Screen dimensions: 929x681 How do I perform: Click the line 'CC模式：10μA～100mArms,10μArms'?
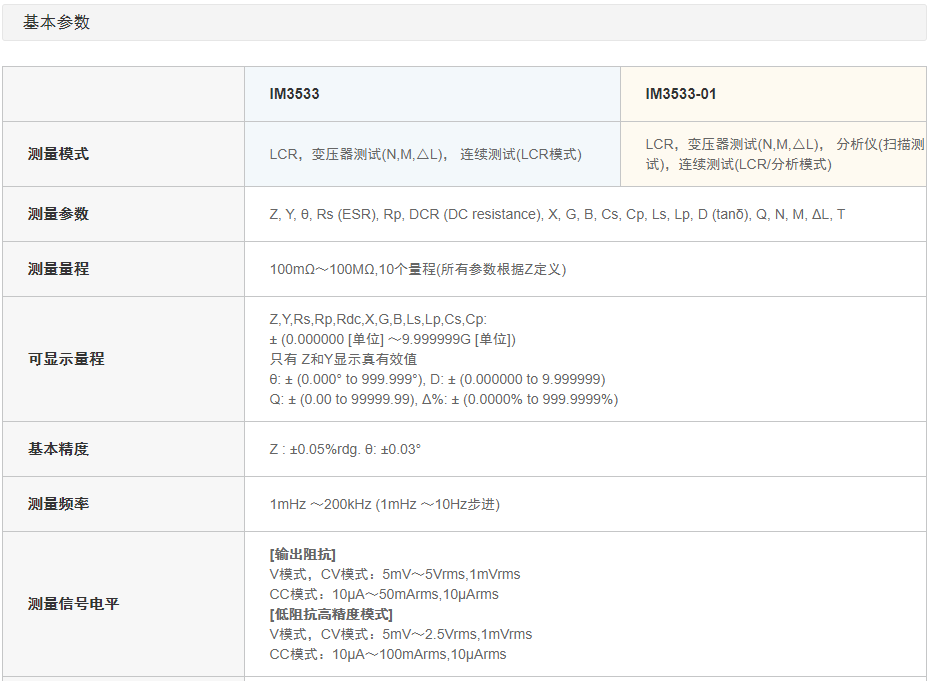(387, 654)
